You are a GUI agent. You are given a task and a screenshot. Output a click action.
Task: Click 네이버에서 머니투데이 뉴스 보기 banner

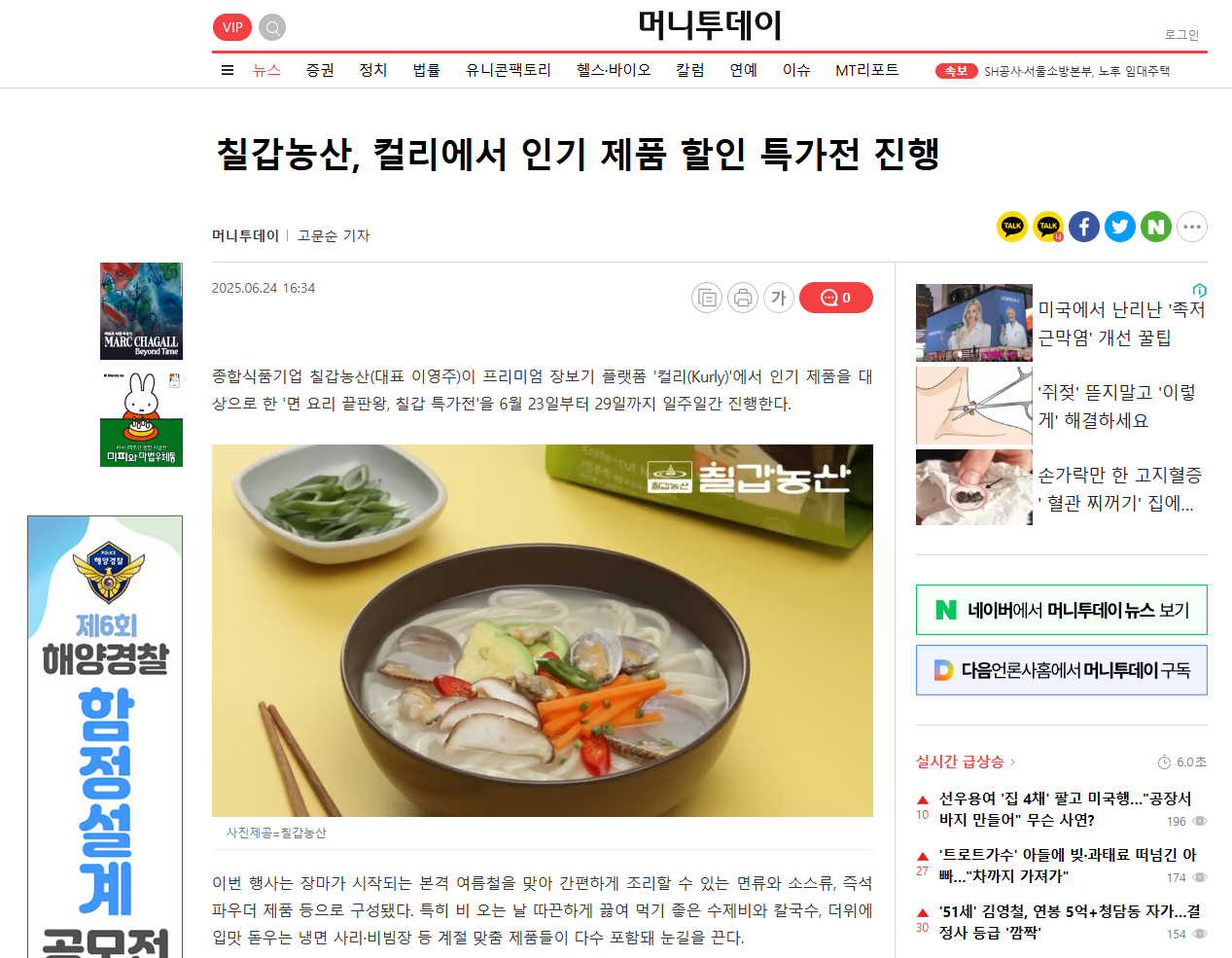[x=1062, y=610]
